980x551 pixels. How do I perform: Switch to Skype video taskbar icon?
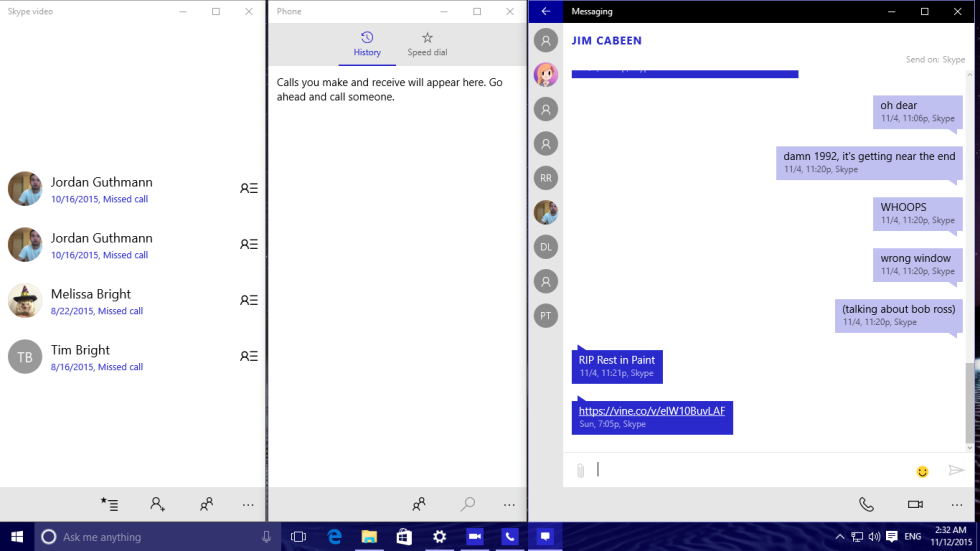point(475,537)
